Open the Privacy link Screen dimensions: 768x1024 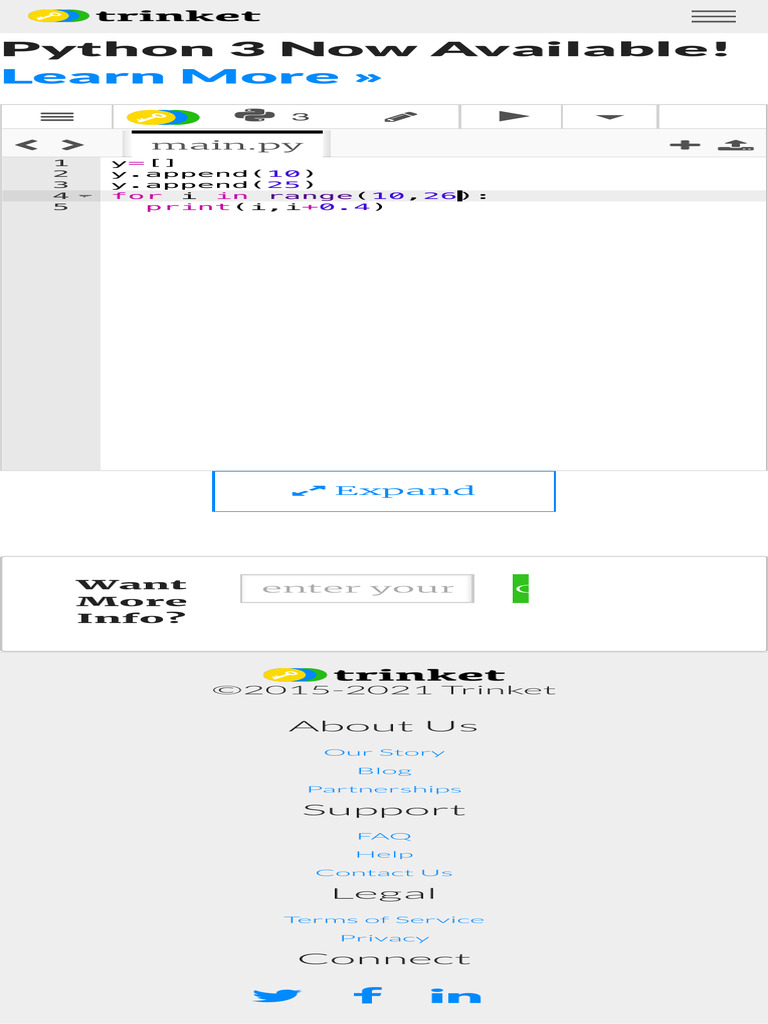pyautogui.click(x=384, y=938)
